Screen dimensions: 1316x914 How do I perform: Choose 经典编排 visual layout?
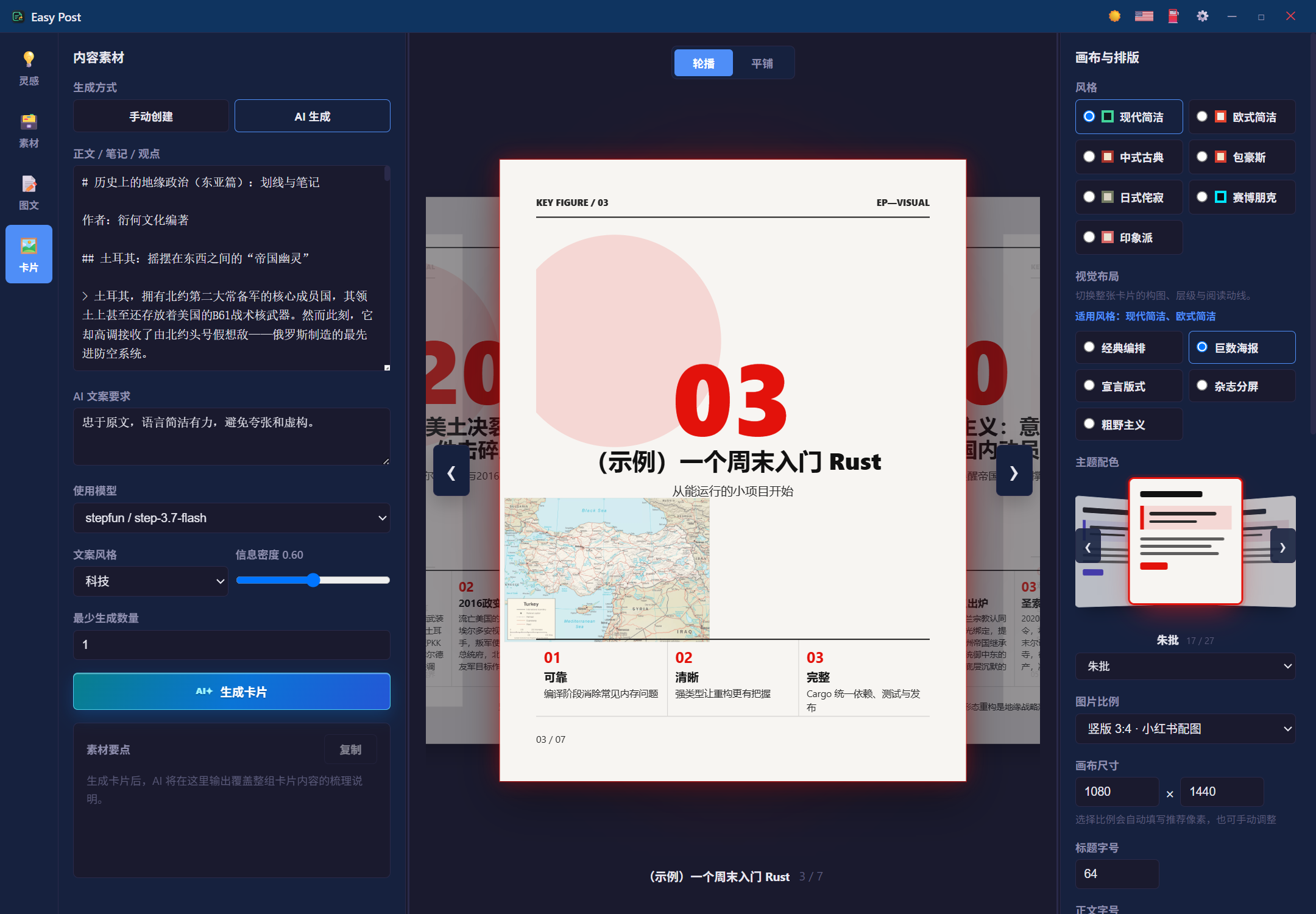coord(1128,347)
